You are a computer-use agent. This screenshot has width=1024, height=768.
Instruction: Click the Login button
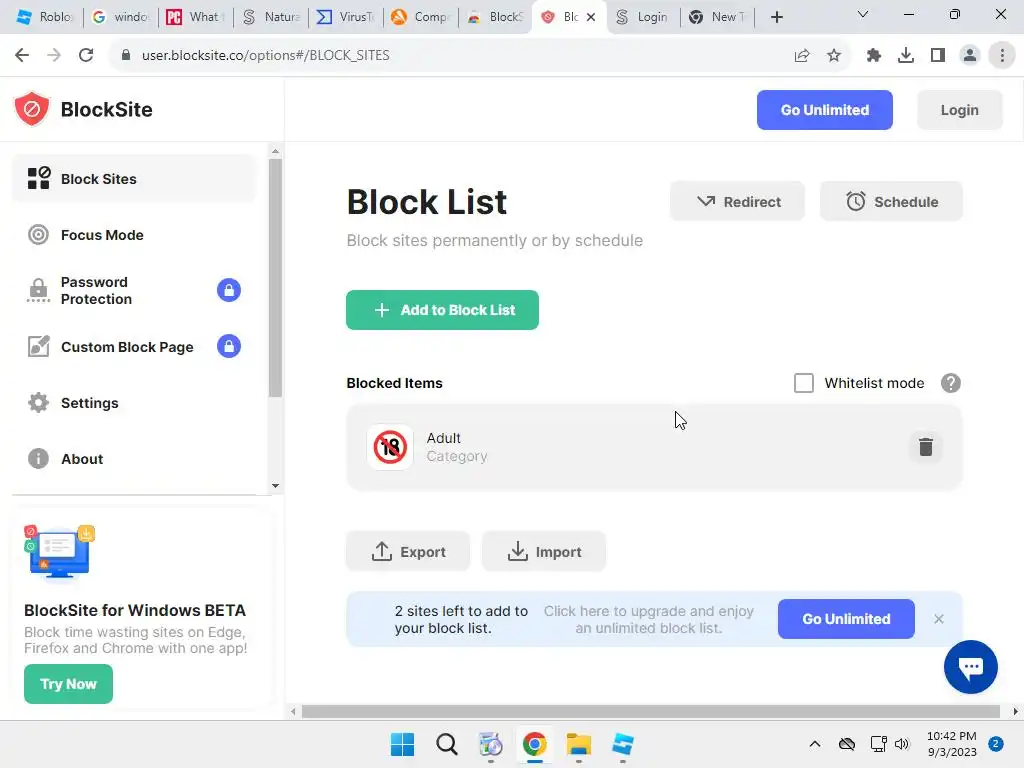pos(959,110)
